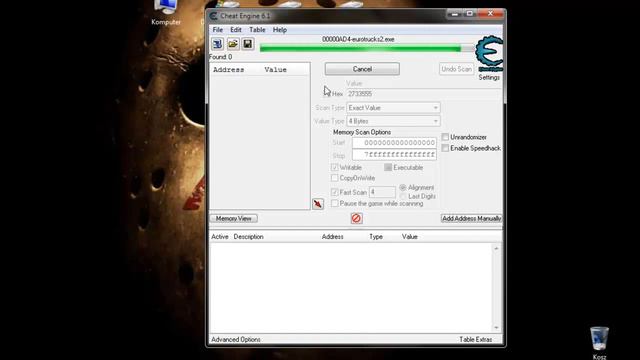Viewport: 640px width, 360px height.
Task: Check Pause the game while scanning
Action: [x=335, y=203]
